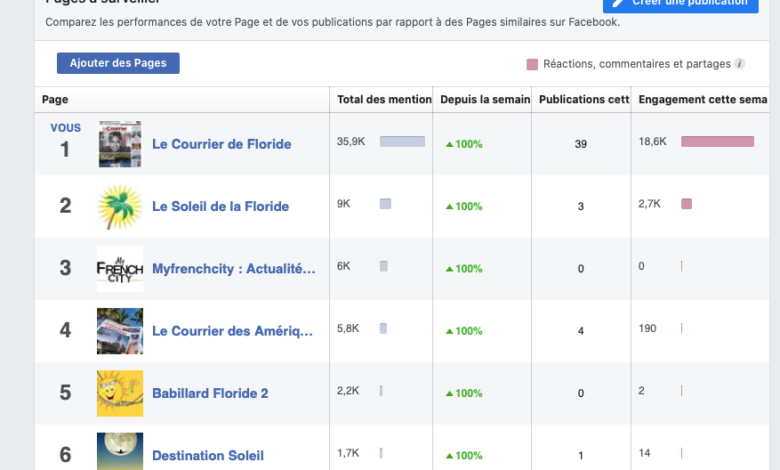Open Le Soleil de la Floride link
Image resolution: width=780 pixels, height=470 pixels.
pyautogui.click(x=220, y=206)
